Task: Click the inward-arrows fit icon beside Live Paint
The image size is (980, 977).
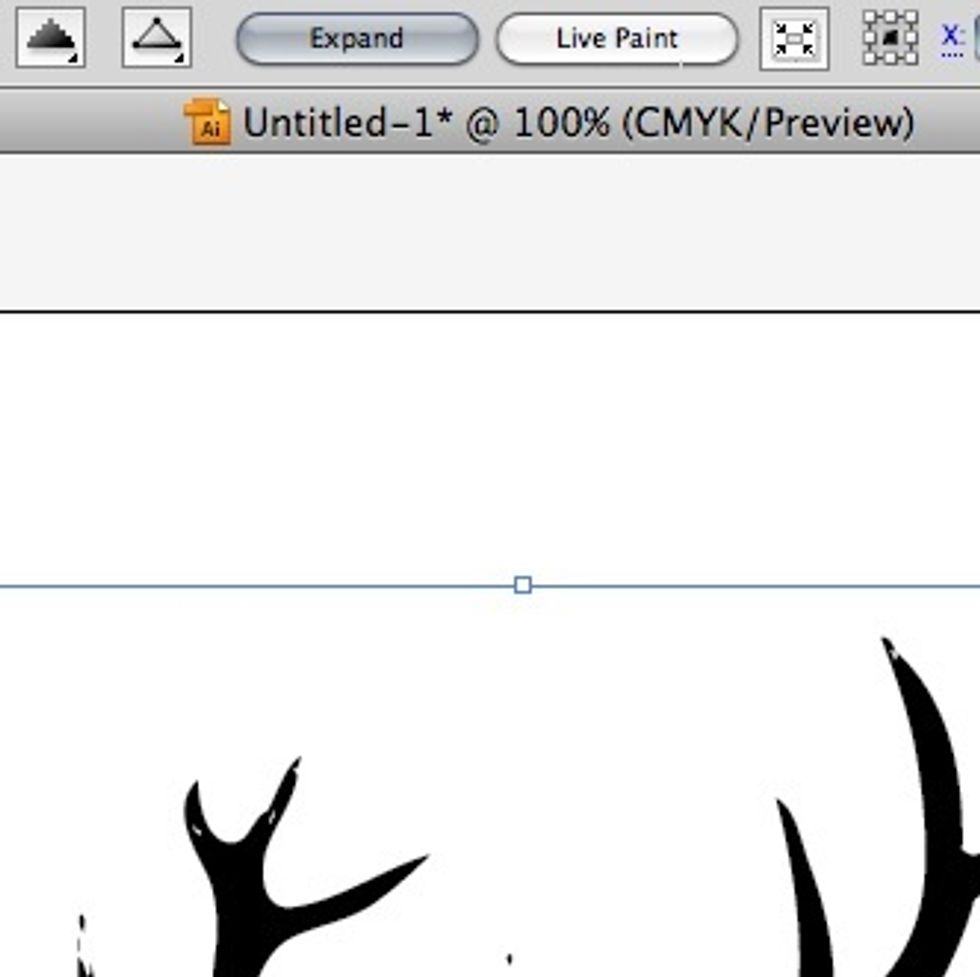Action: [795, 40]
